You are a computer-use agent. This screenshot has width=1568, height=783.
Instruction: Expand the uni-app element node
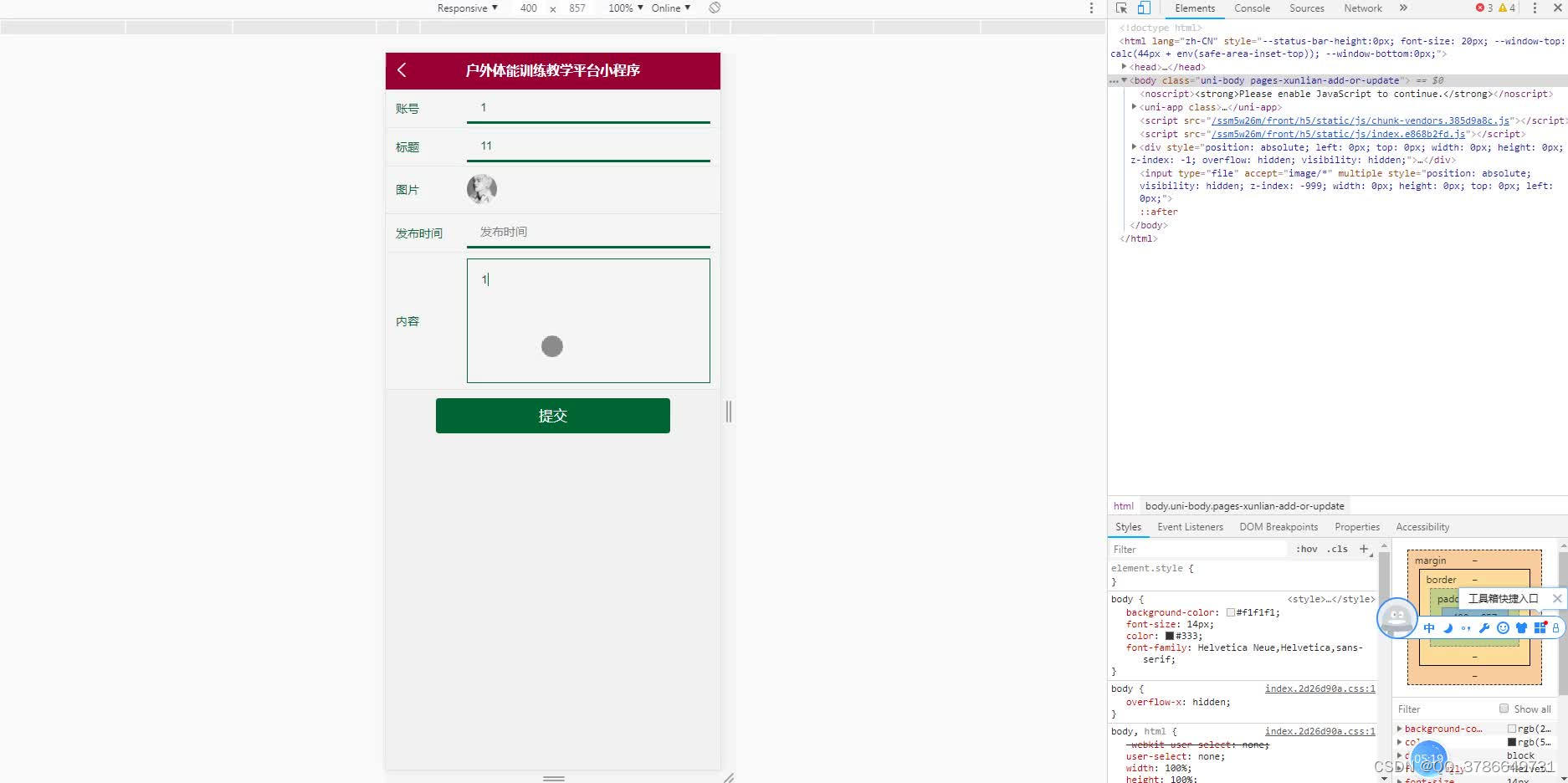[x=1134, y=107]
